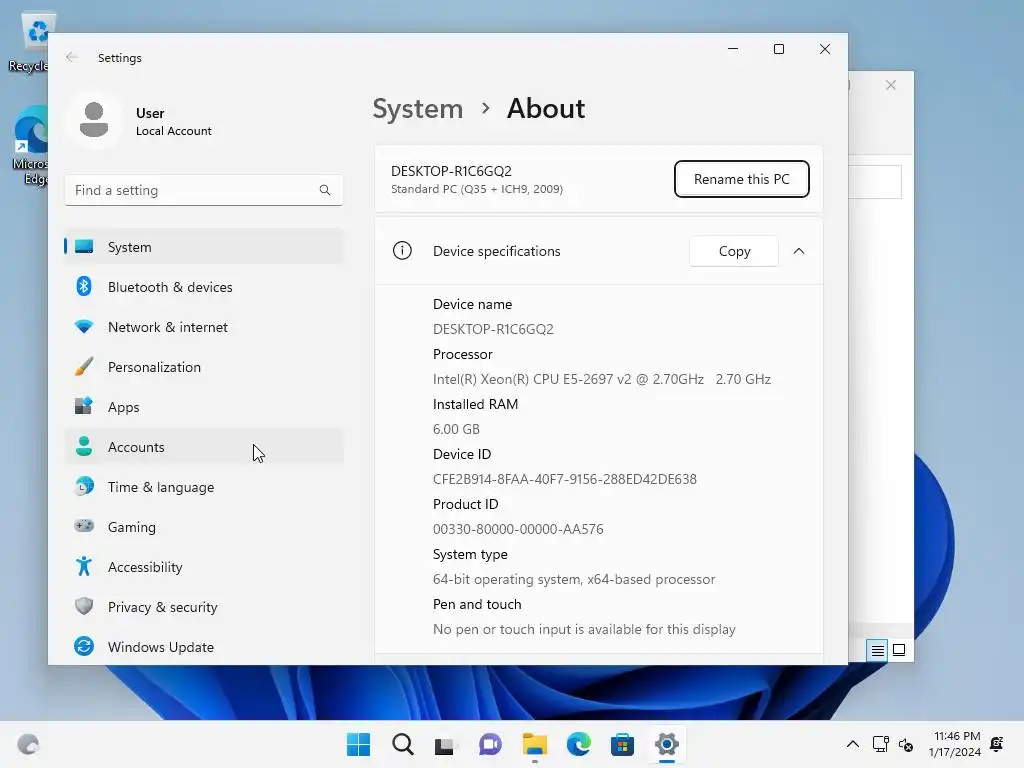
Task: Open taskbar Search
Action: point(403,744)
